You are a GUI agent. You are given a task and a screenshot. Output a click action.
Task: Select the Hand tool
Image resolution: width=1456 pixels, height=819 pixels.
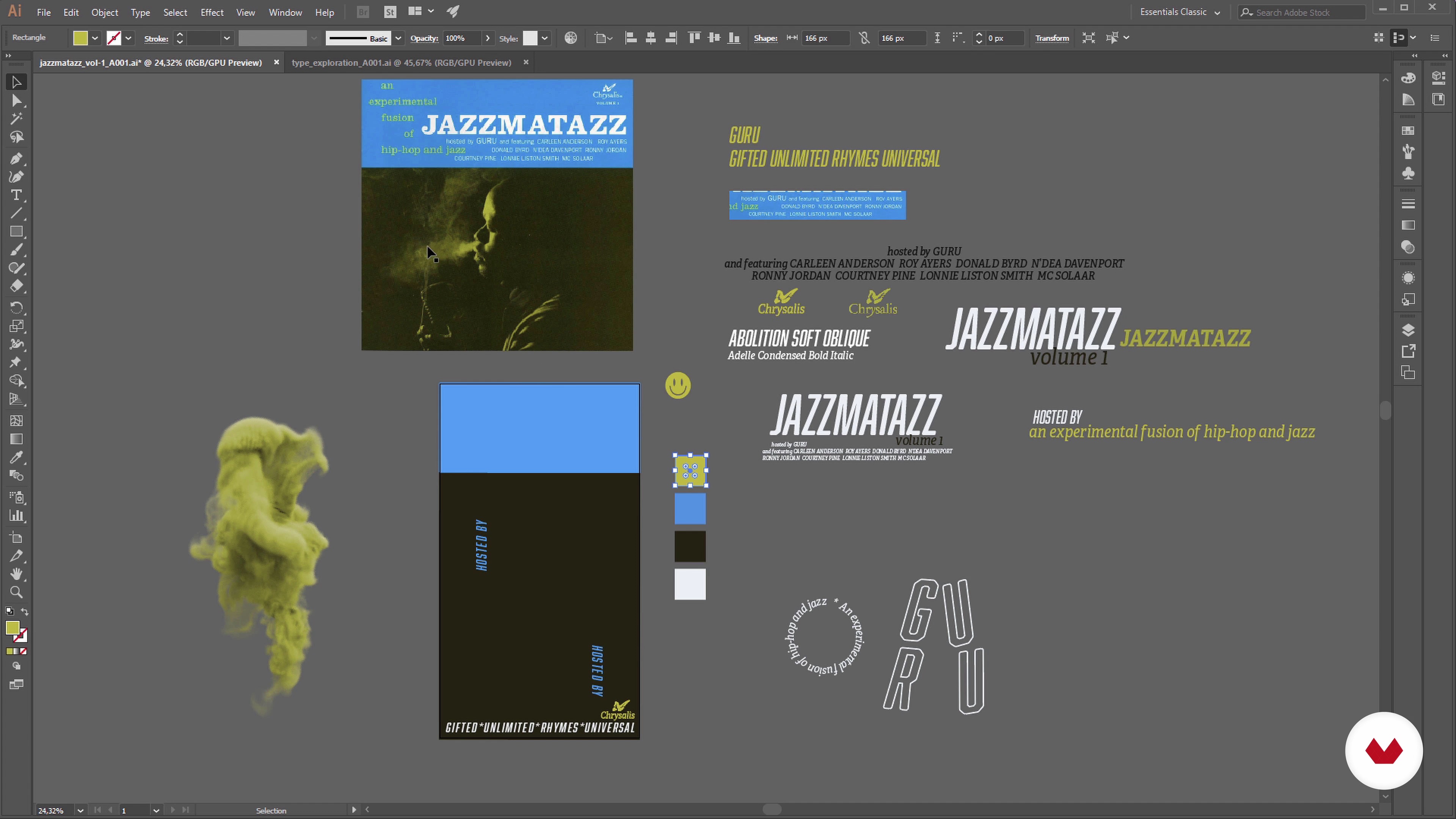[x=16, y=574]
